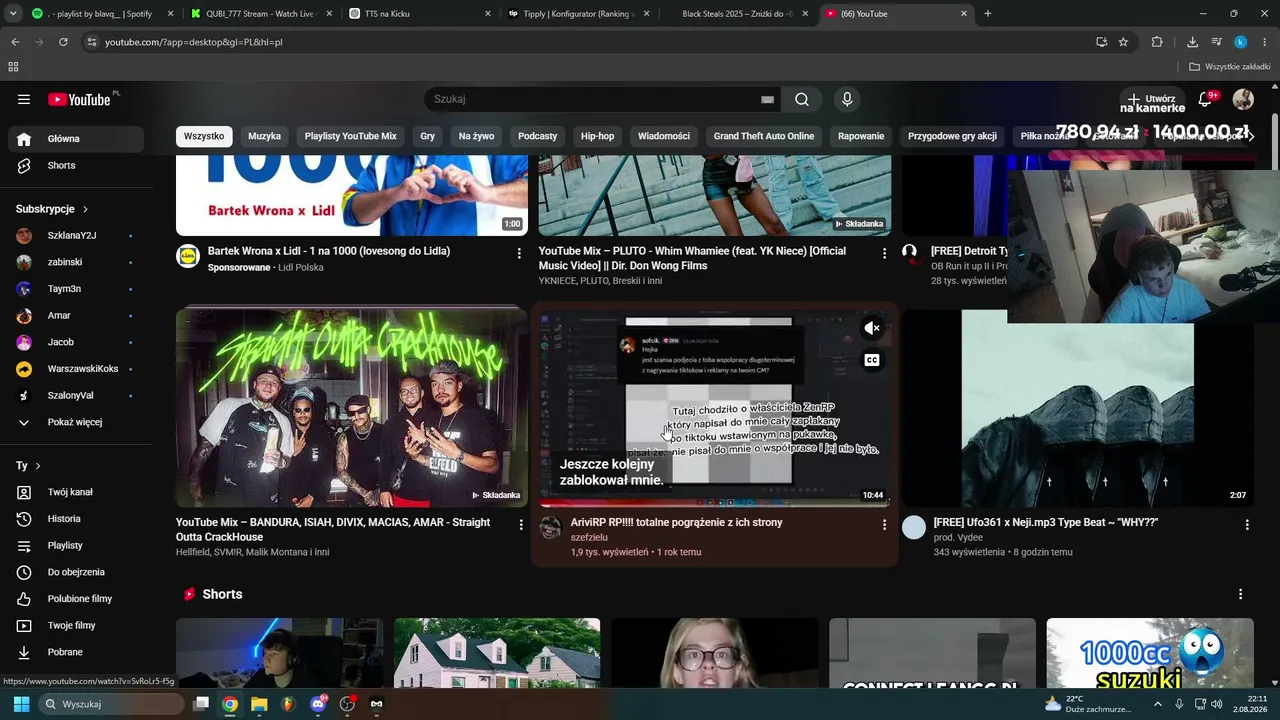Open Twój kanał in the sidebar
This screenshot has width=1280, height=720.
coord(76,492)
